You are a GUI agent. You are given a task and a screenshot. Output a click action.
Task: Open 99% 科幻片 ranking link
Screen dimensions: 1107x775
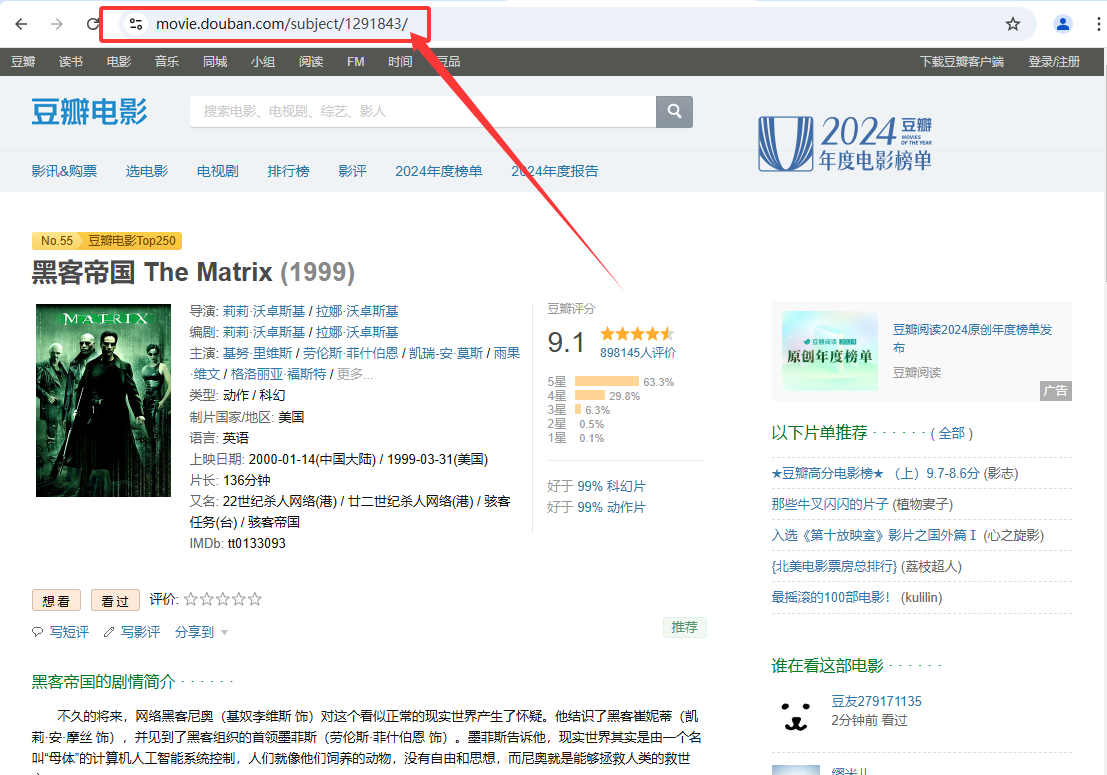(x=611, y=486)
